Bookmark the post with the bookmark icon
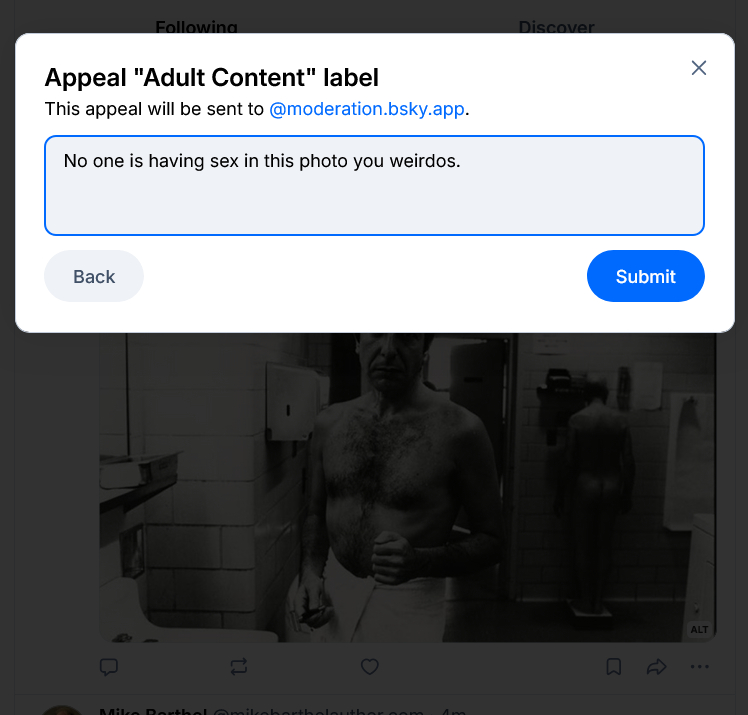Screen dimensions: 748x715 click(614, 666)
